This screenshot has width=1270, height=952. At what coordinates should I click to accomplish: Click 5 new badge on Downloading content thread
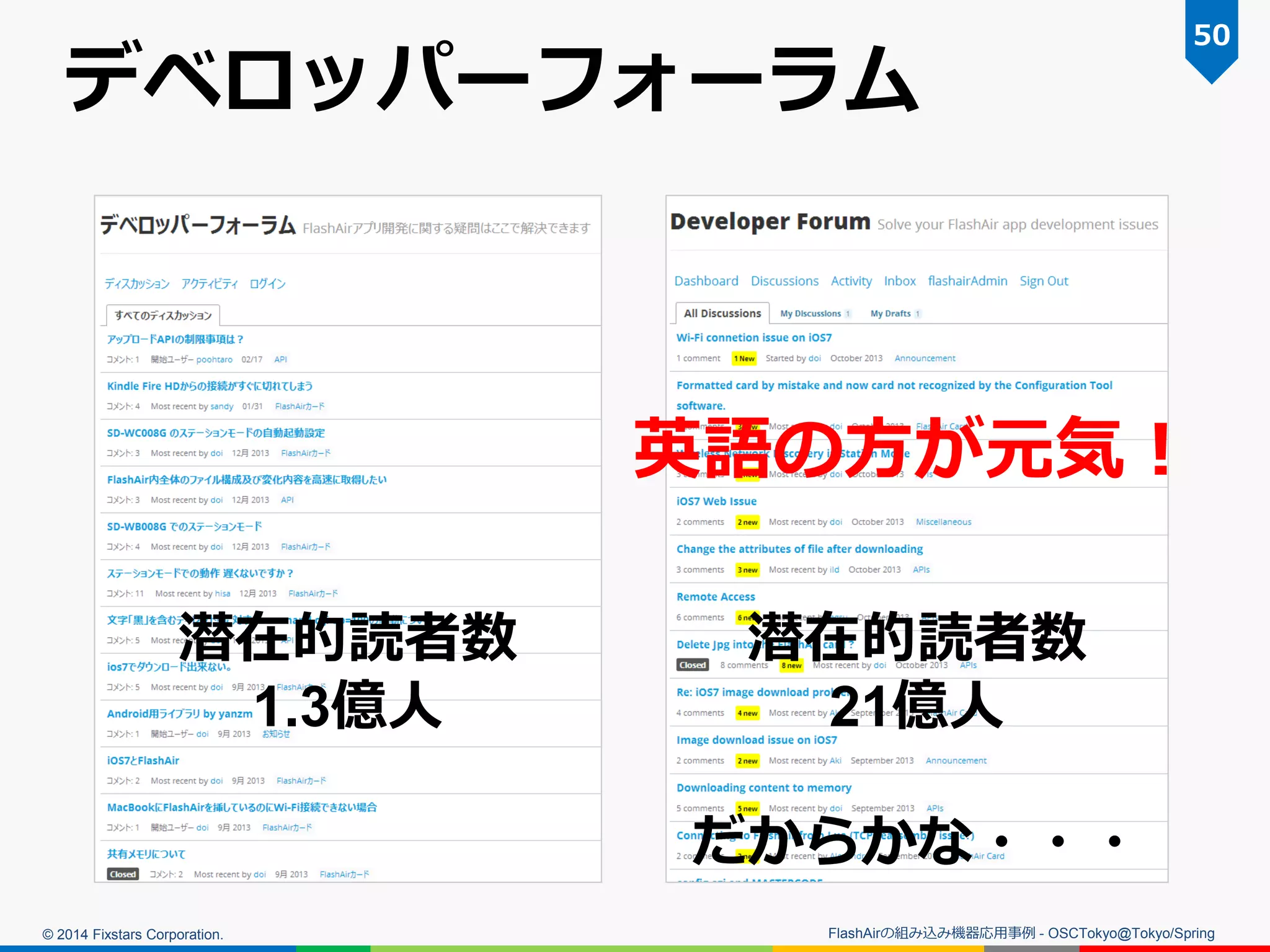747,808
